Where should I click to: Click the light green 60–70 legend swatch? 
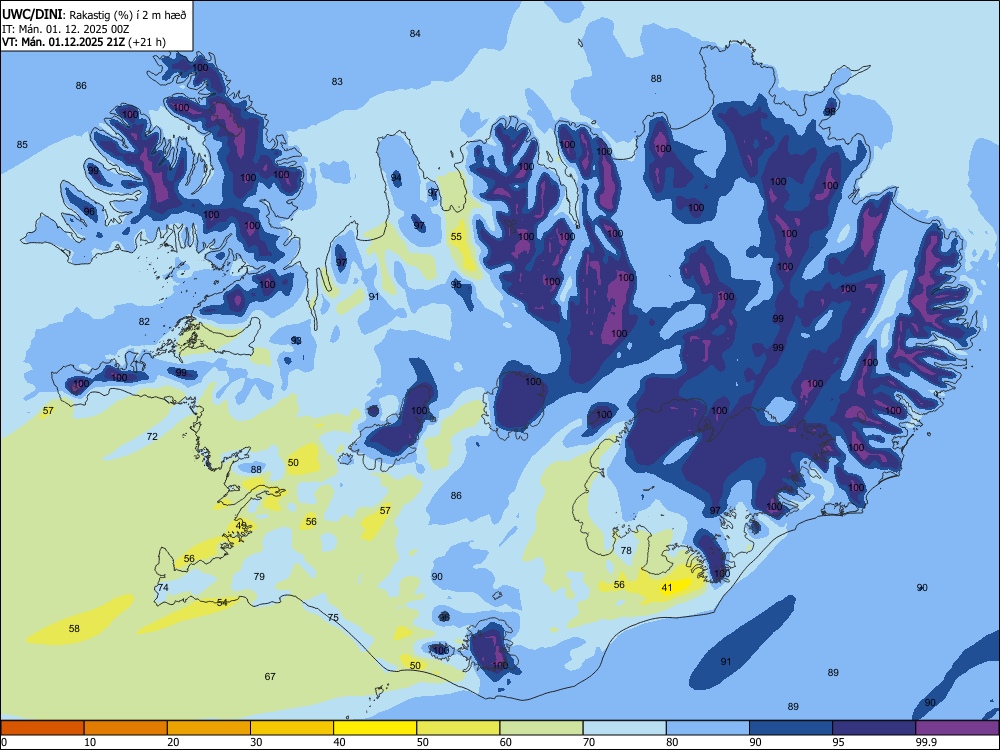[x=541, y=728]
